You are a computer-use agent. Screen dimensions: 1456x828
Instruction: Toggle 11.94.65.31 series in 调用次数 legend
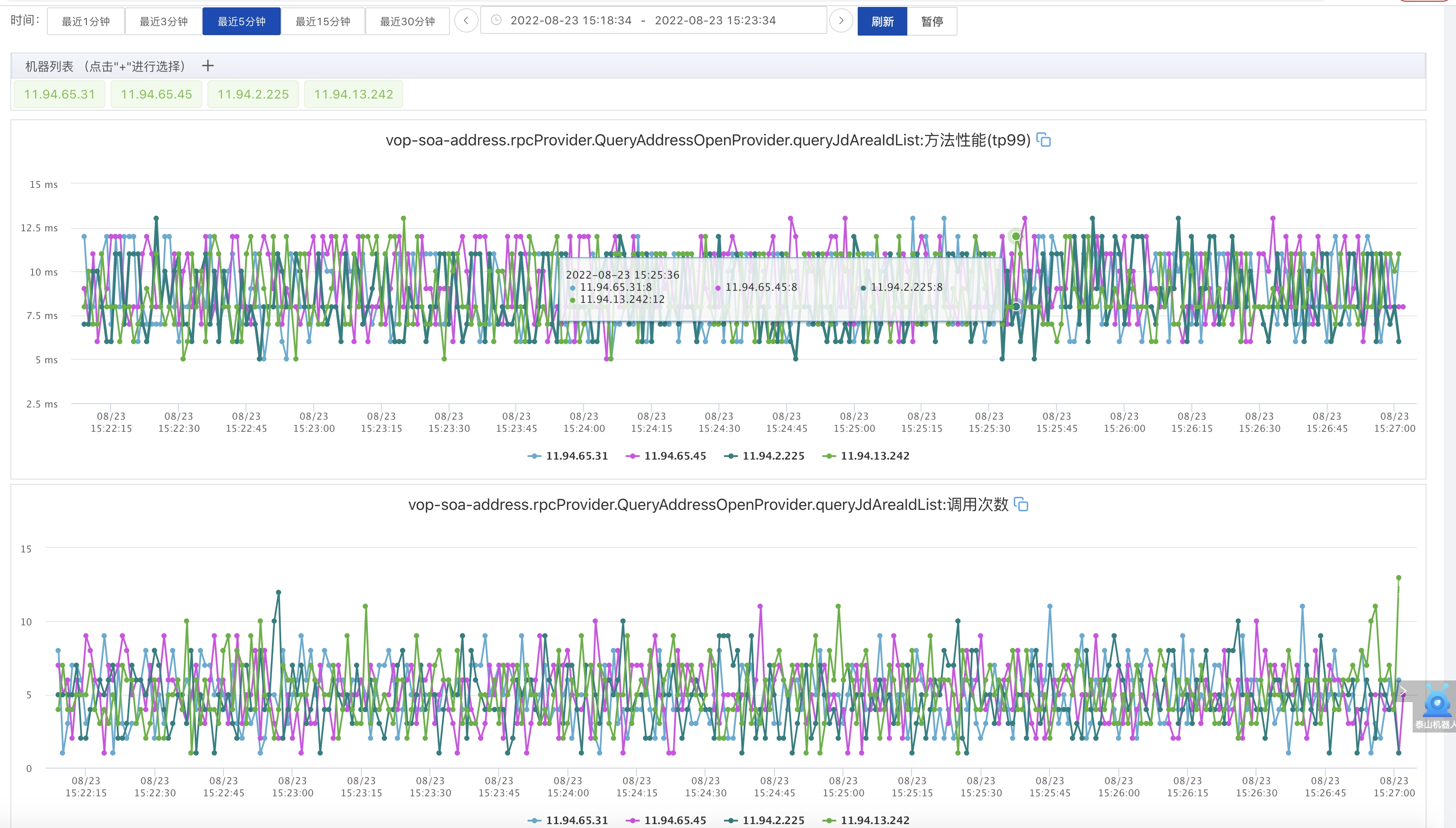(567, 820)
